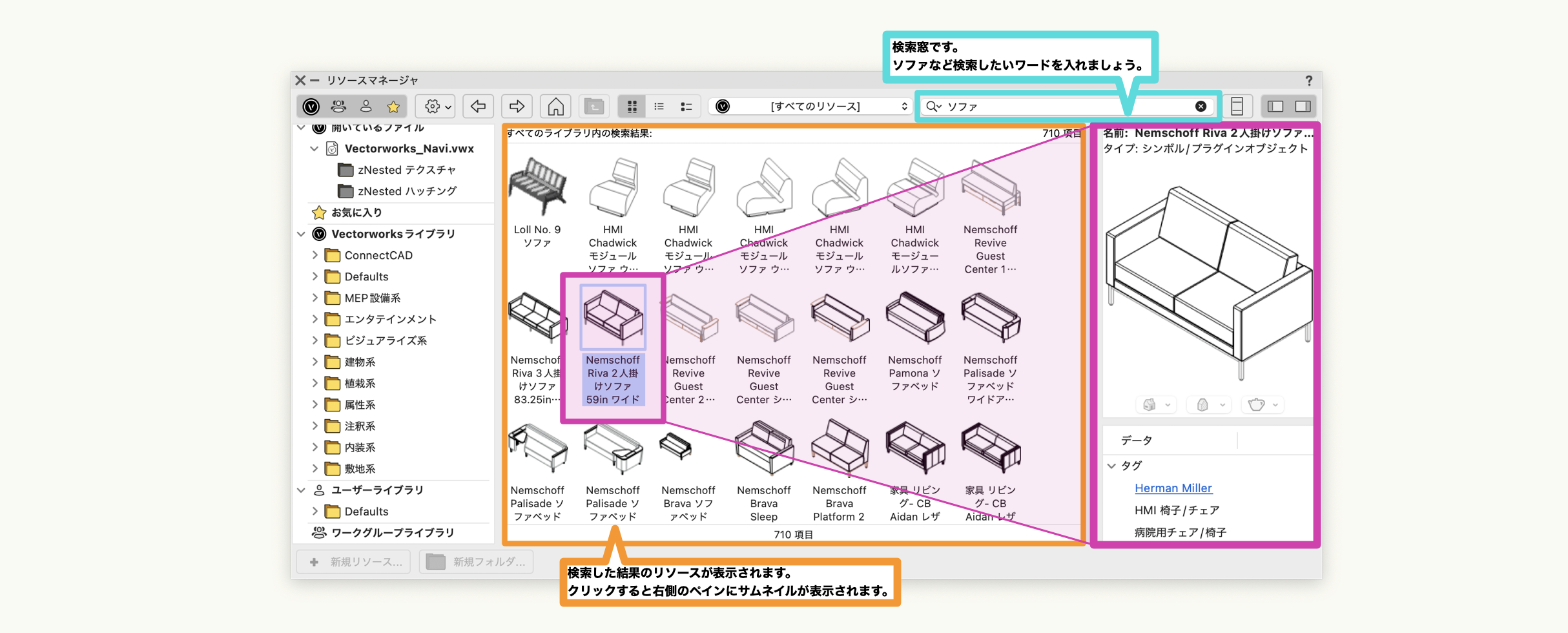Switch to thumbnail grid view
Image resolution: width=1568 pixels, height=633 pixels.
tap(632, 107)
